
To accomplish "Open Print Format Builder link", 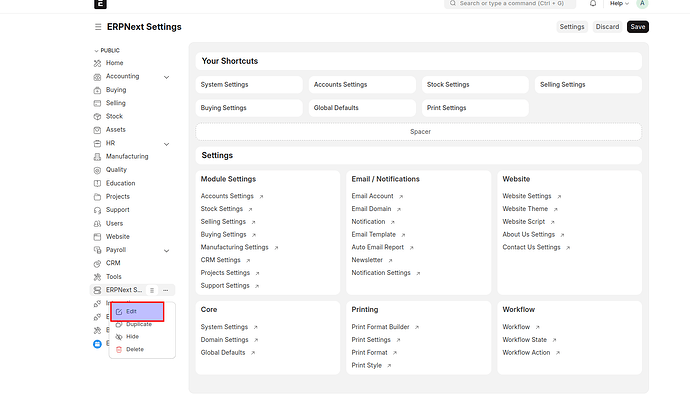I will click(381, 327).
